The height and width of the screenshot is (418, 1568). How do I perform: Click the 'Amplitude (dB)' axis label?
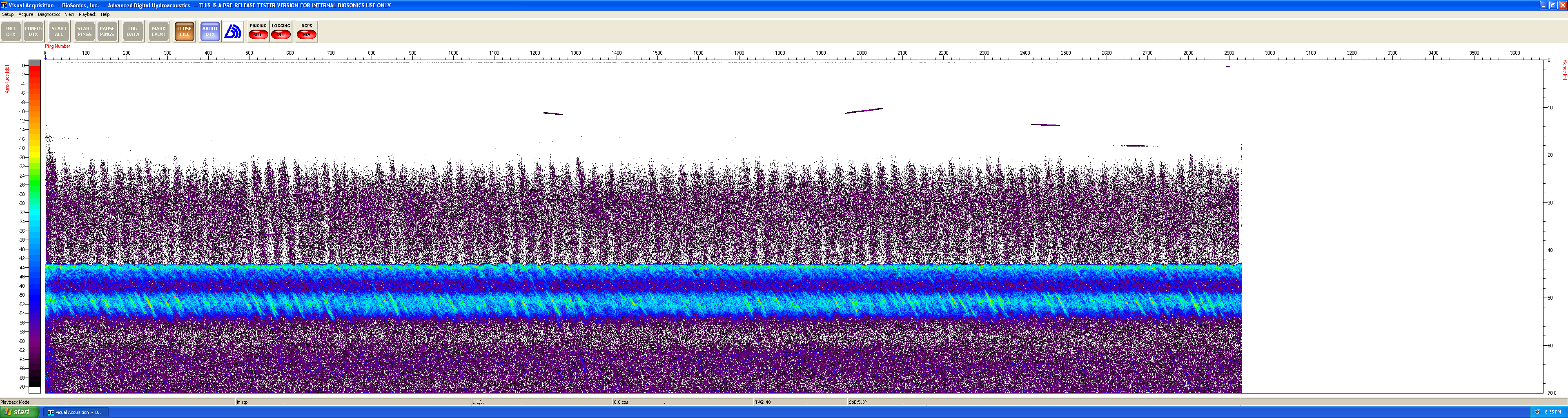[7, 79]
